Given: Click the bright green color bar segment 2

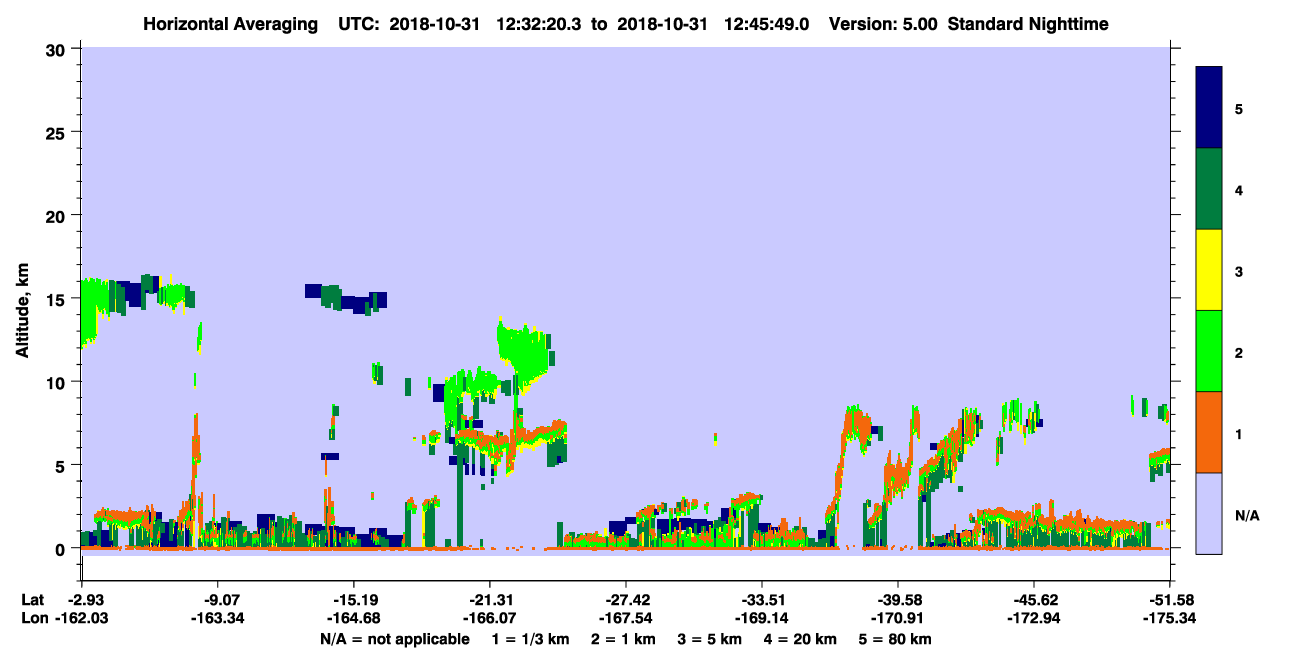Looking at the screenshot, I should (1209, 351).
